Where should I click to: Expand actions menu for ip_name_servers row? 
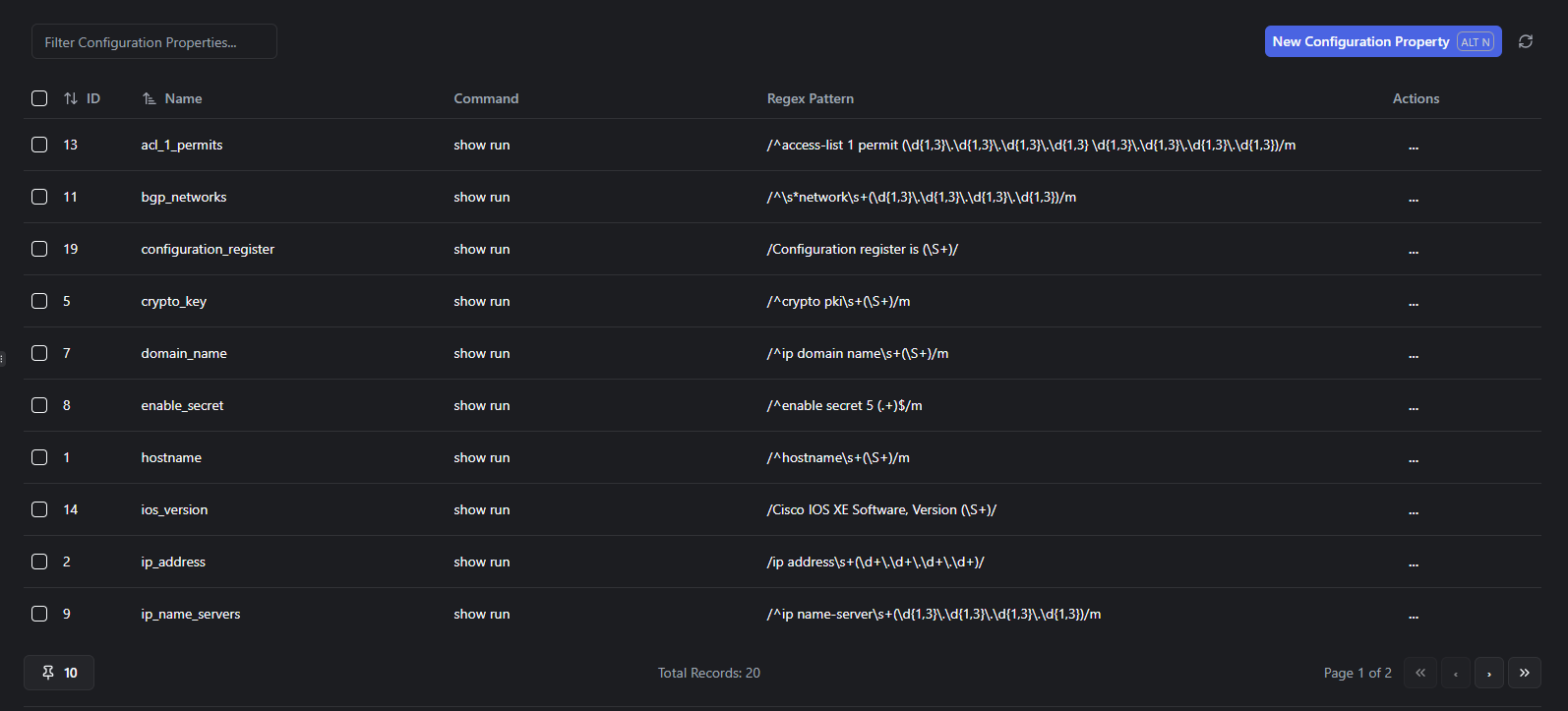(1414, 615)
